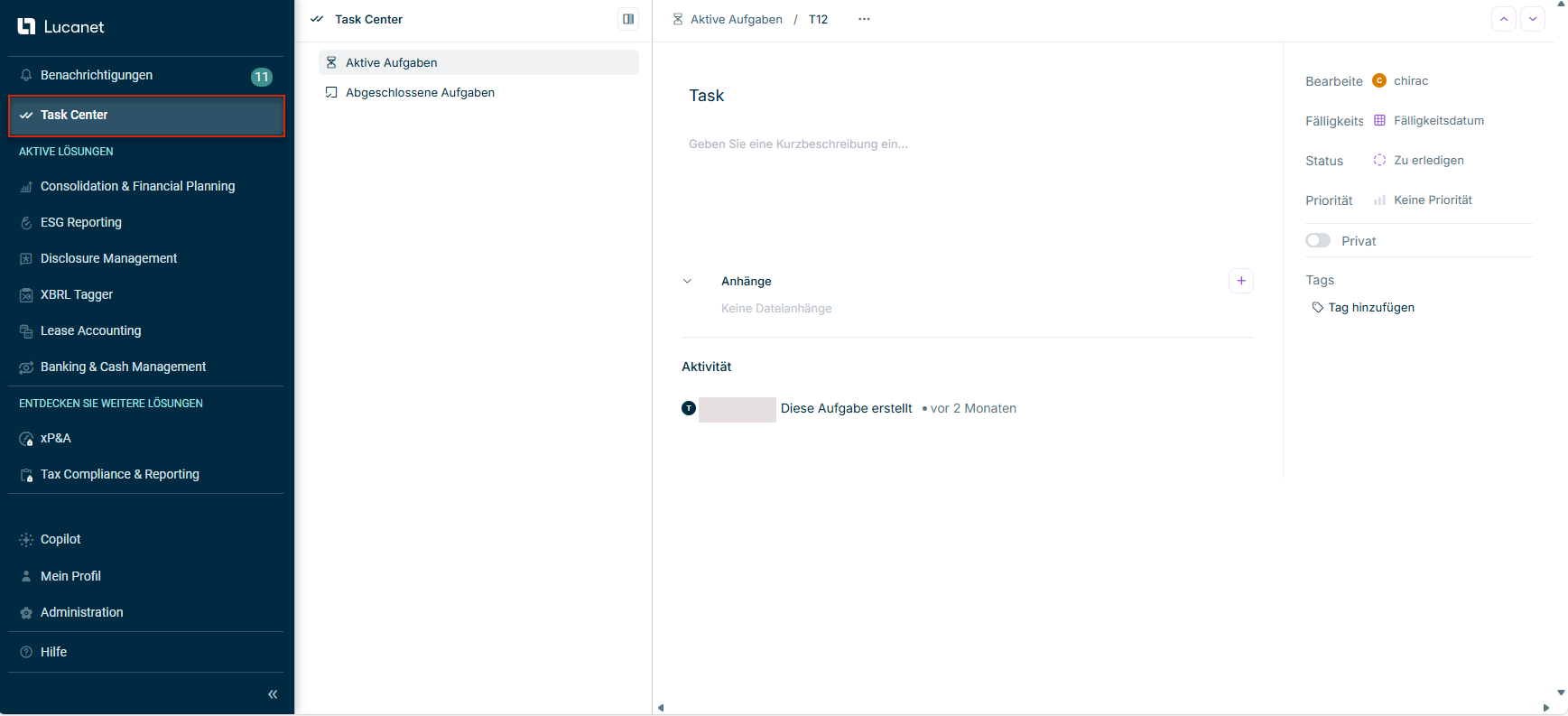The height and width of the screenshot is (716, 1568).
Task: Go to previous task with up arrow
Action: [x=1504, y=19]
